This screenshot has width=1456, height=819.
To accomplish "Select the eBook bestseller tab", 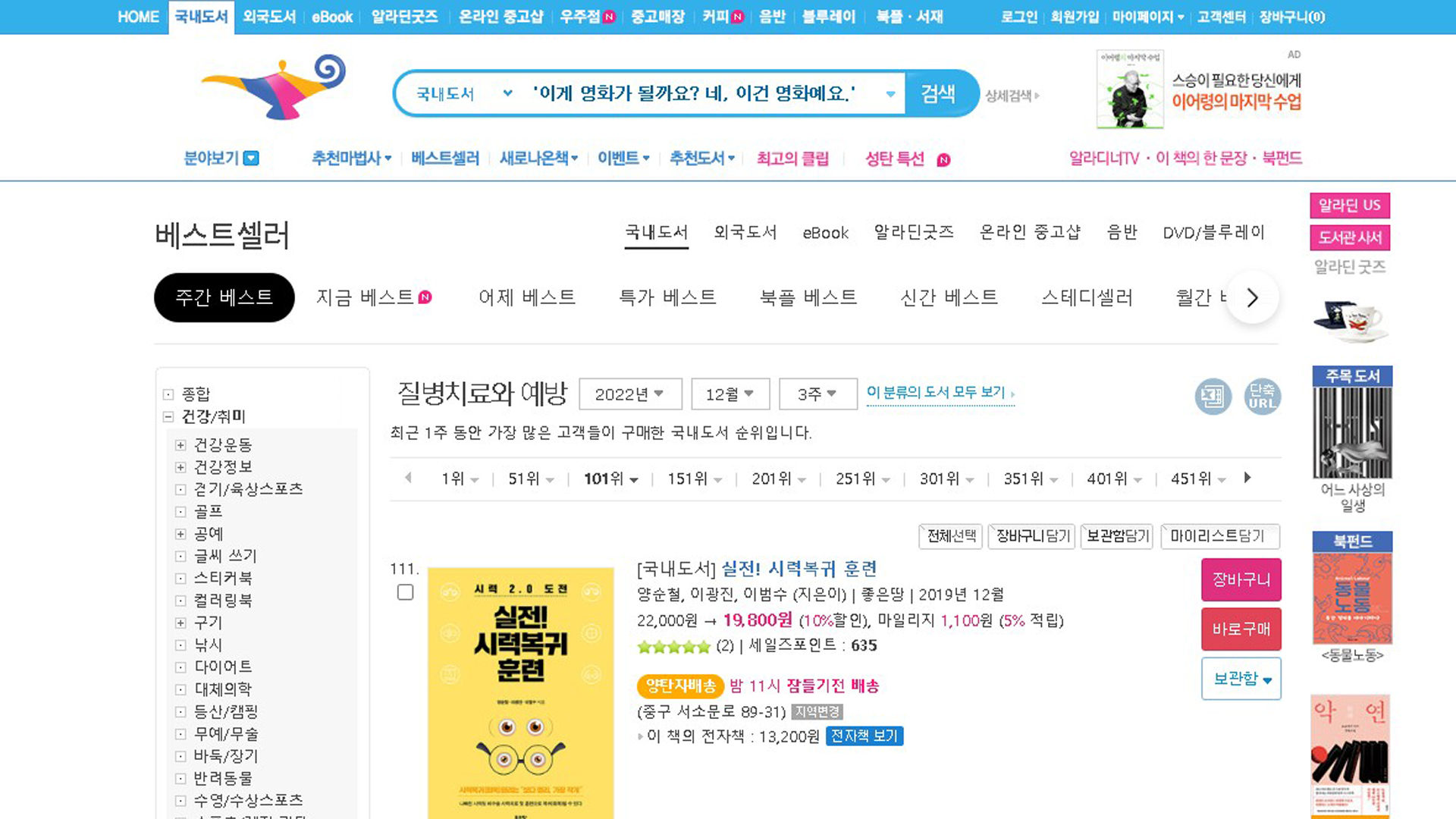I will click(825, 233).
